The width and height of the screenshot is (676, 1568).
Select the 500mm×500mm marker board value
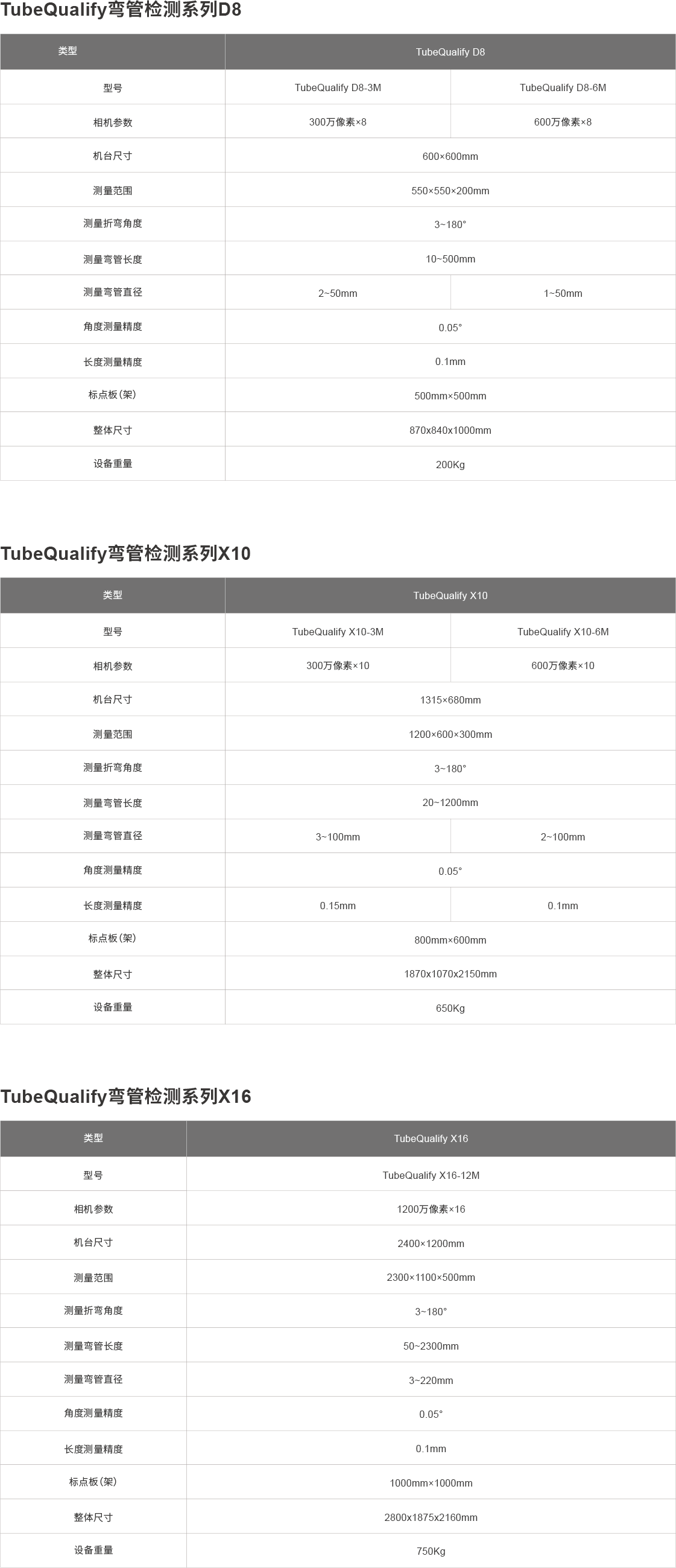click(450, 396)
